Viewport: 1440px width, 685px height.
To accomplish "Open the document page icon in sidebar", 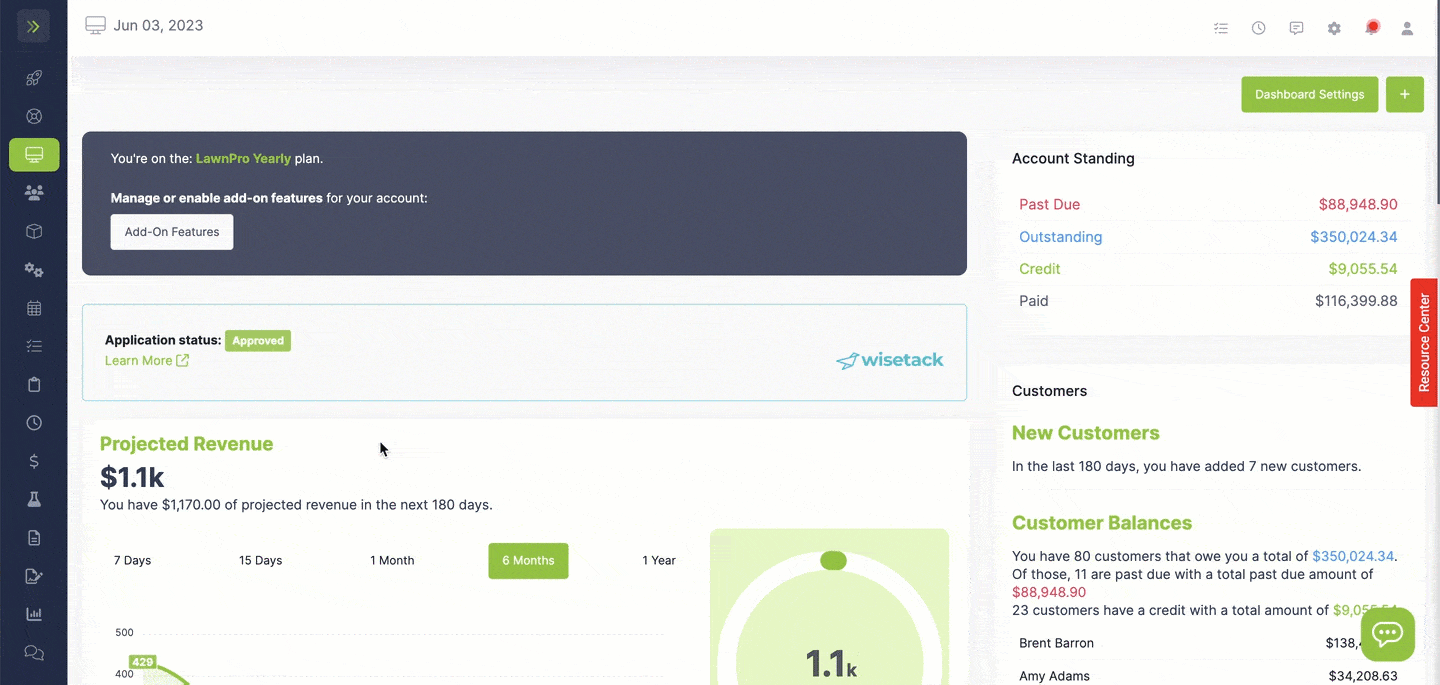I will tap(34, 538).
